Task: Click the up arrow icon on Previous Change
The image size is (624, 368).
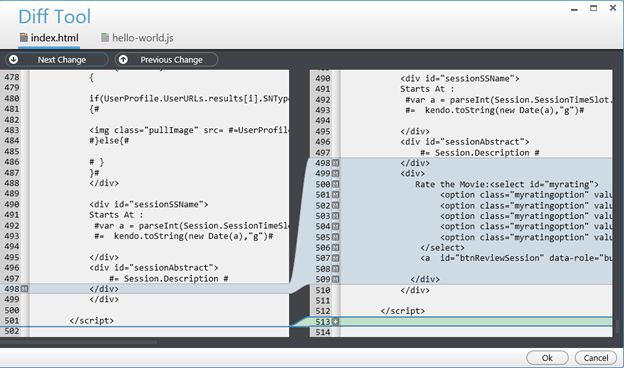Action: 123,60
